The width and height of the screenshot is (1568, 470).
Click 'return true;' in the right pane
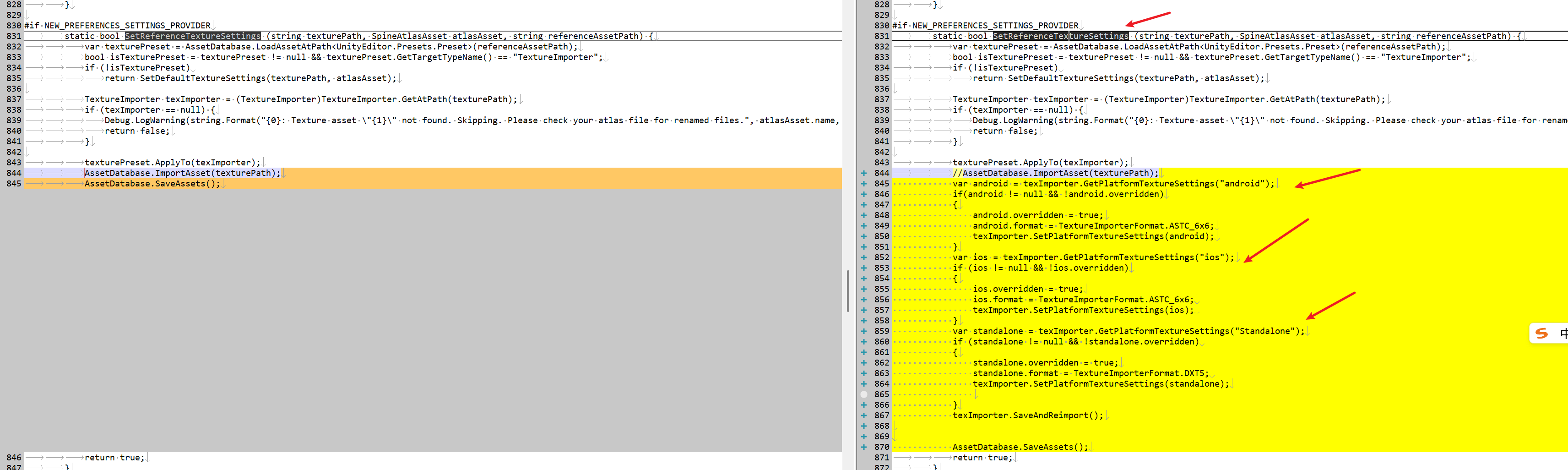[x=983, y=457]
